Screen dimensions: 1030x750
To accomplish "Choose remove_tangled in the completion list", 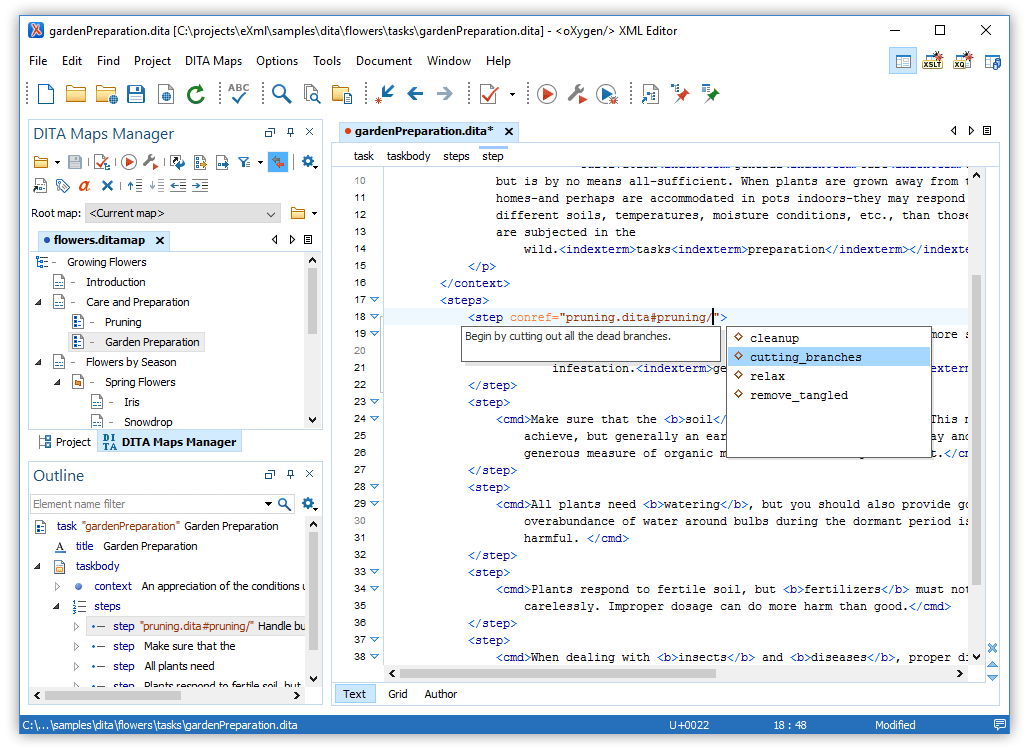I will (x=828, y=395).
